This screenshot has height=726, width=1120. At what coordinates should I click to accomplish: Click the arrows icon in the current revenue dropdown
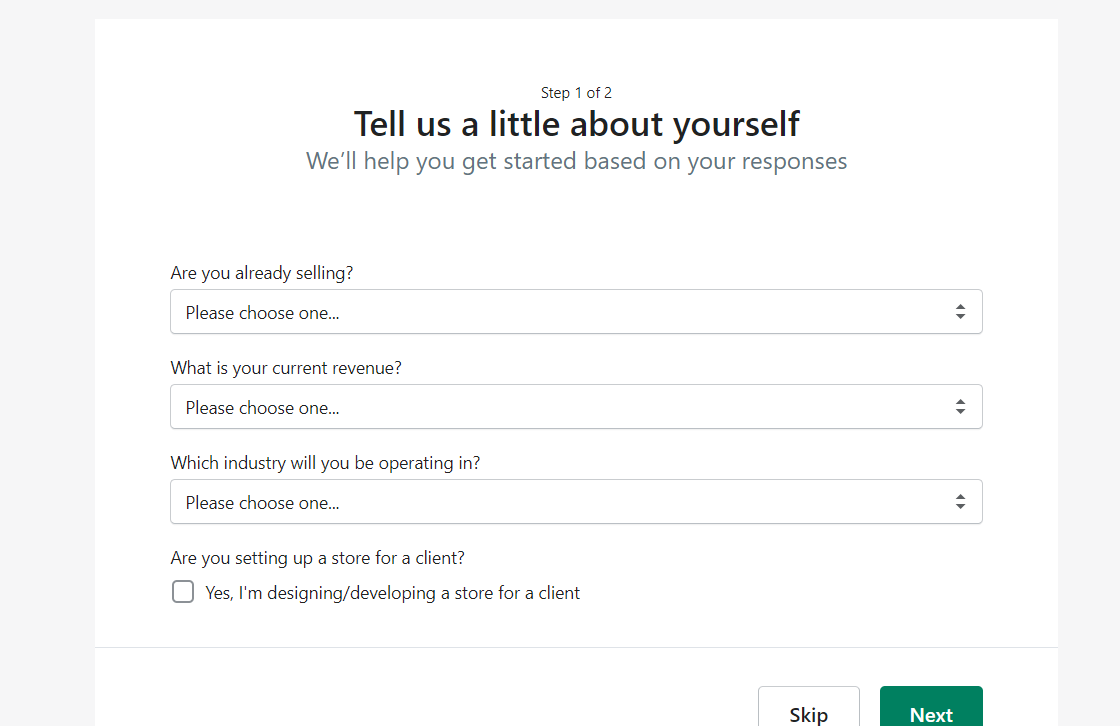click(960, 407)
